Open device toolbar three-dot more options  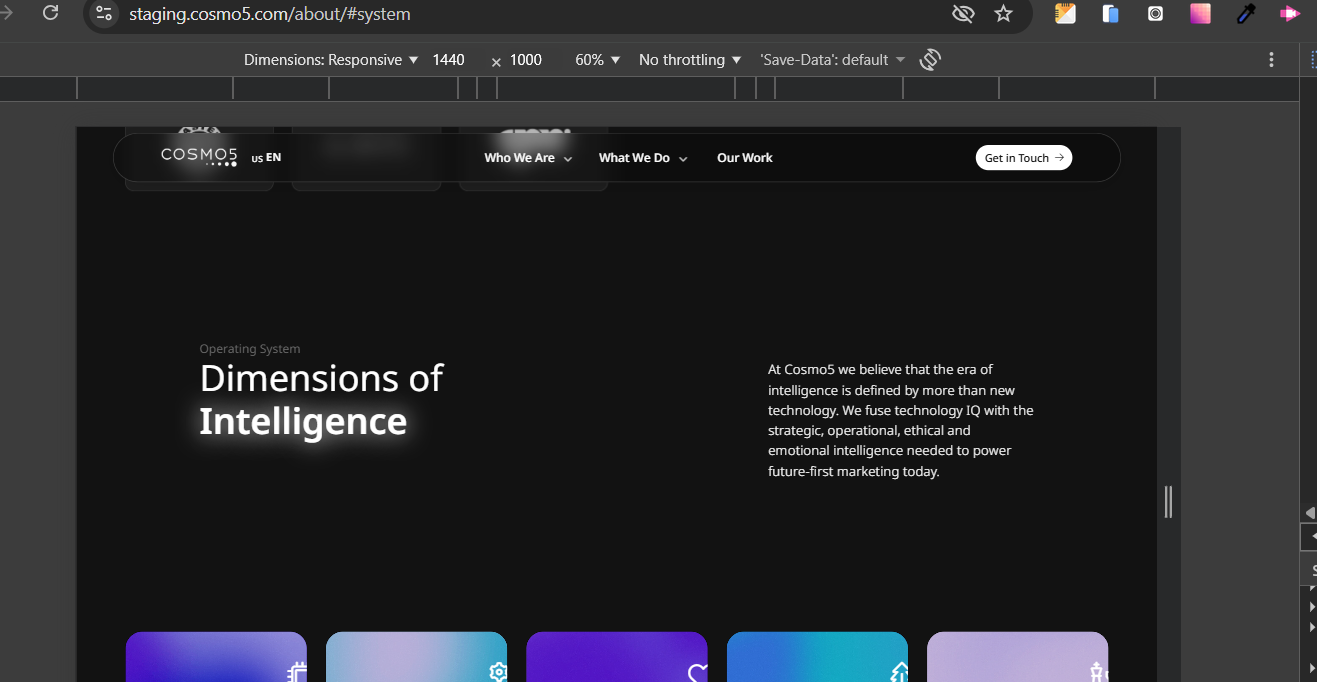(1271, 60)
